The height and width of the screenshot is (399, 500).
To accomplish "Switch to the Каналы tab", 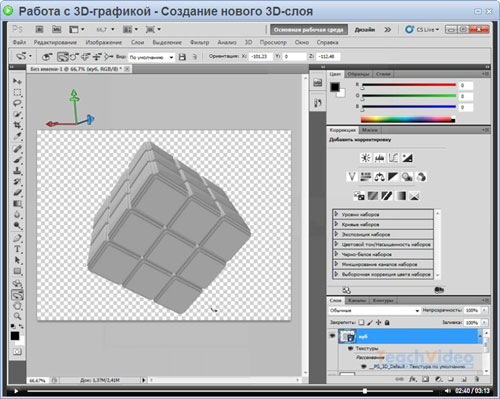I will (357, 301).
